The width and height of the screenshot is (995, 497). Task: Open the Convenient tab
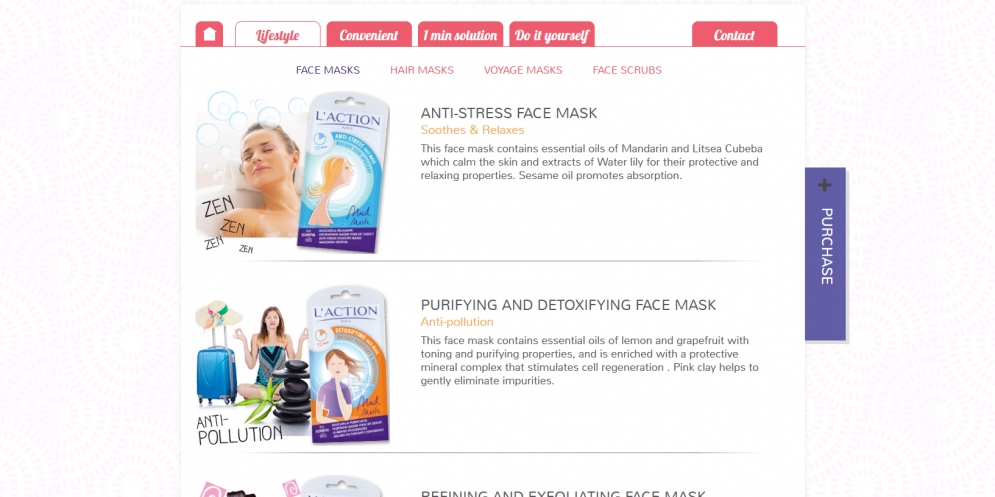(x=369, y=35)
